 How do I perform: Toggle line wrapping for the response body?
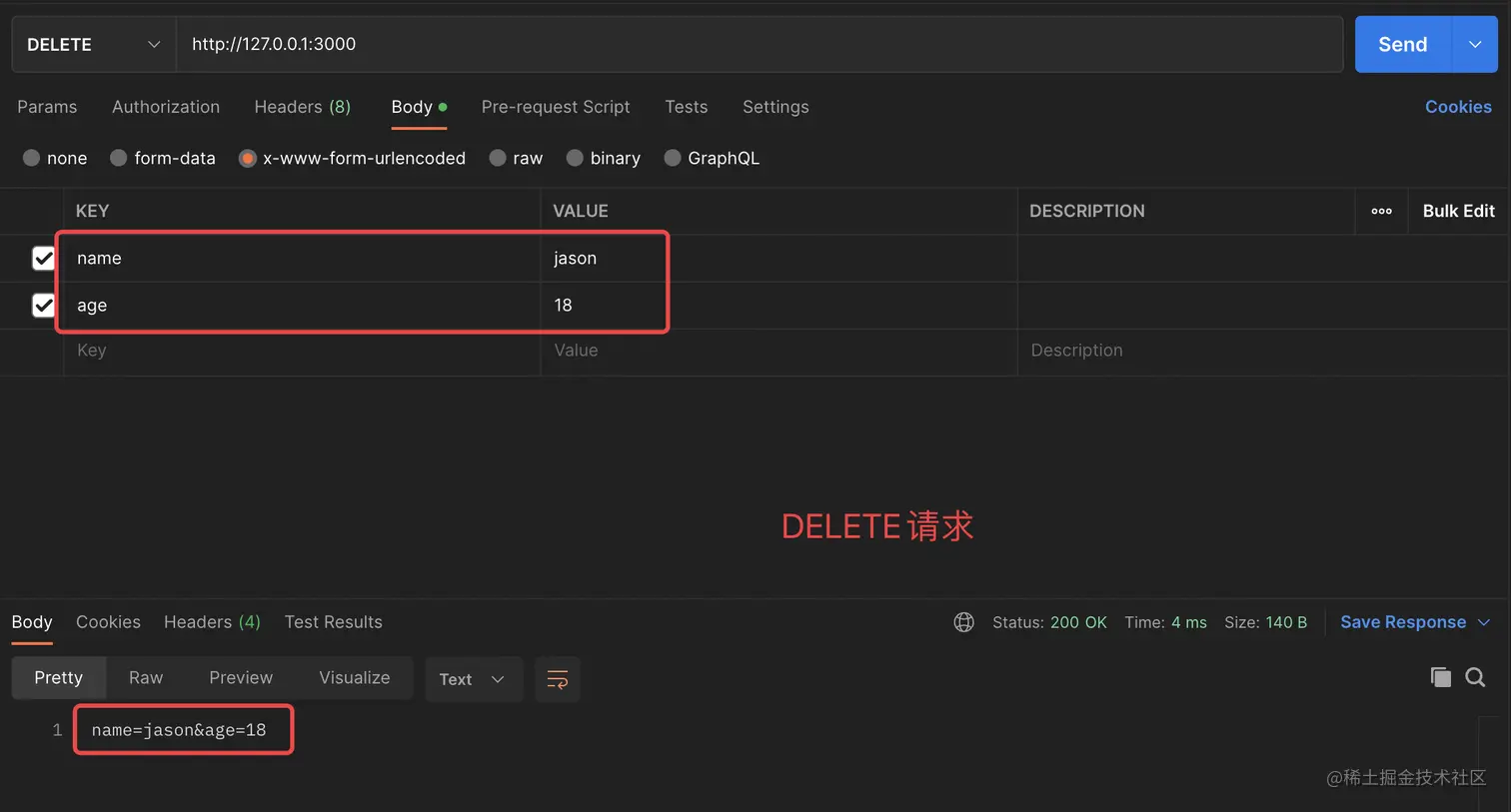tap(557, 679)
